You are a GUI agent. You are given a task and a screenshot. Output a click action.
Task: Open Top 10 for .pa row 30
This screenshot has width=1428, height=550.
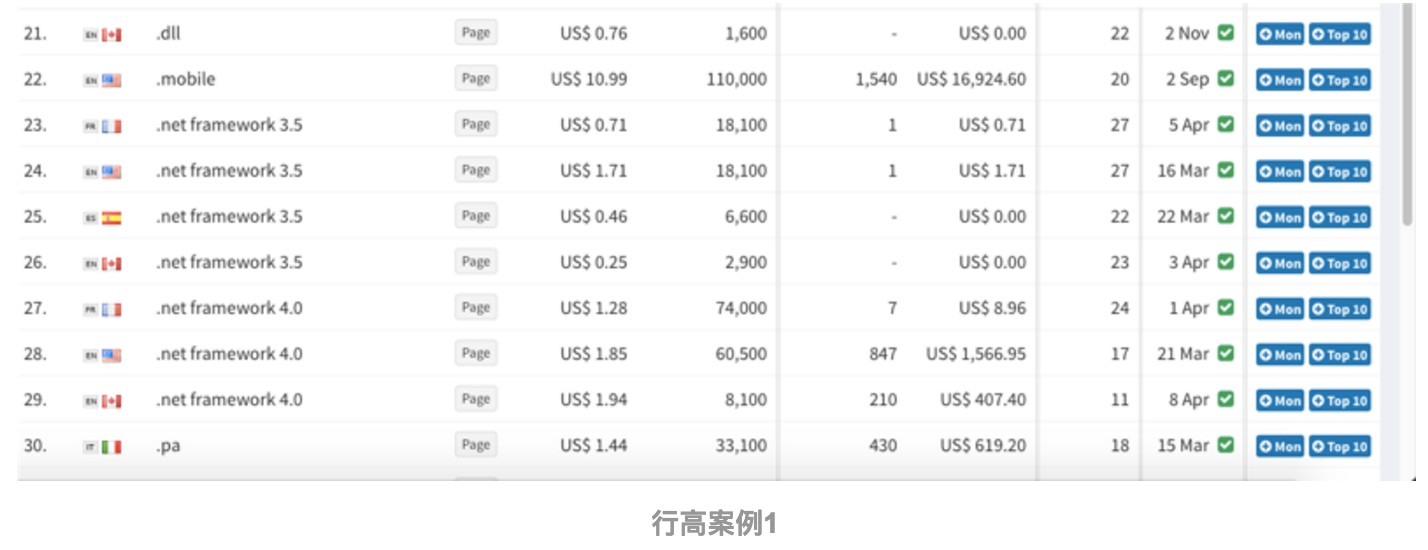pos(1339,447)
